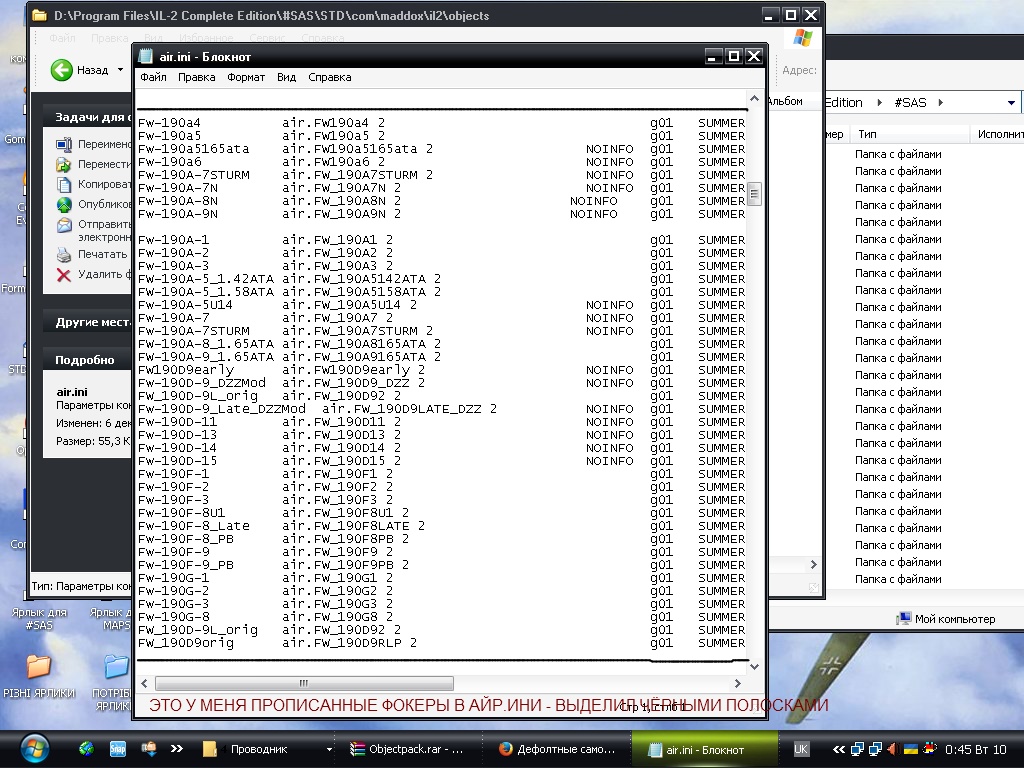Collapse the Подробно details panel
The height and width of the screenshot is (768, 1024).
pos(88,360)
